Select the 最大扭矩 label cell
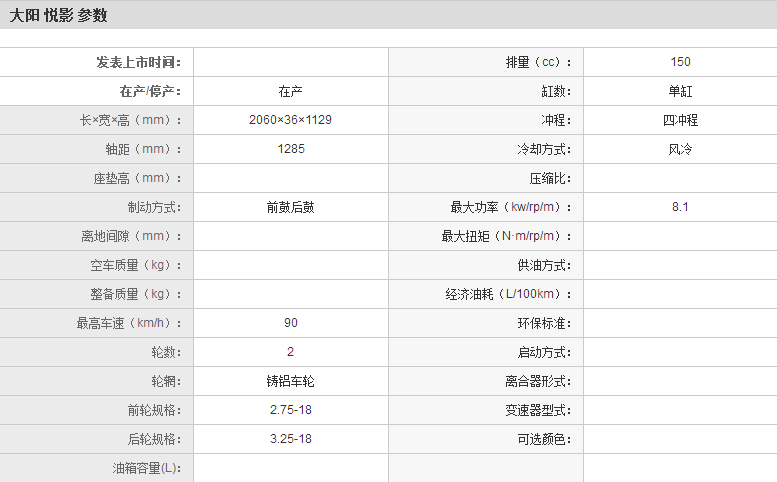The width and height of the screenshot is (777, 482). 509,236
